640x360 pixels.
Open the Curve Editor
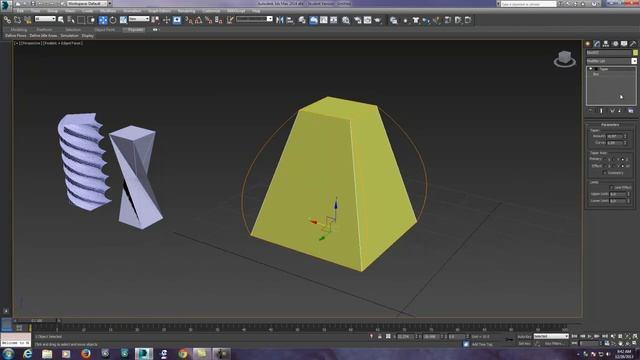(x=324, y=20)
